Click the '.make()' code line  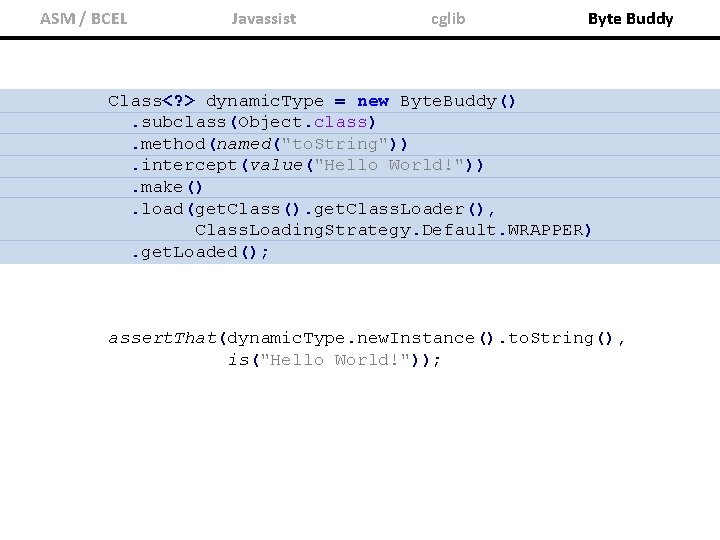(167, 187)
